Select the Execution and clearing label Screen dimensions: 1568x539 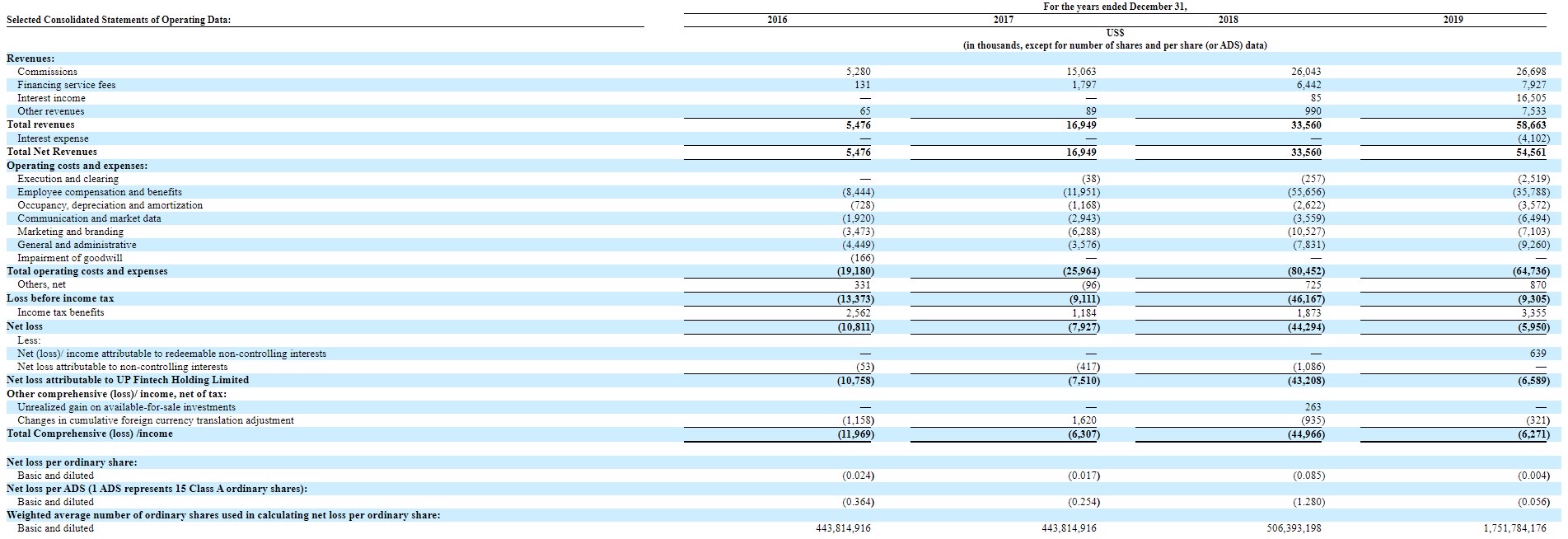tap(68, 179)
